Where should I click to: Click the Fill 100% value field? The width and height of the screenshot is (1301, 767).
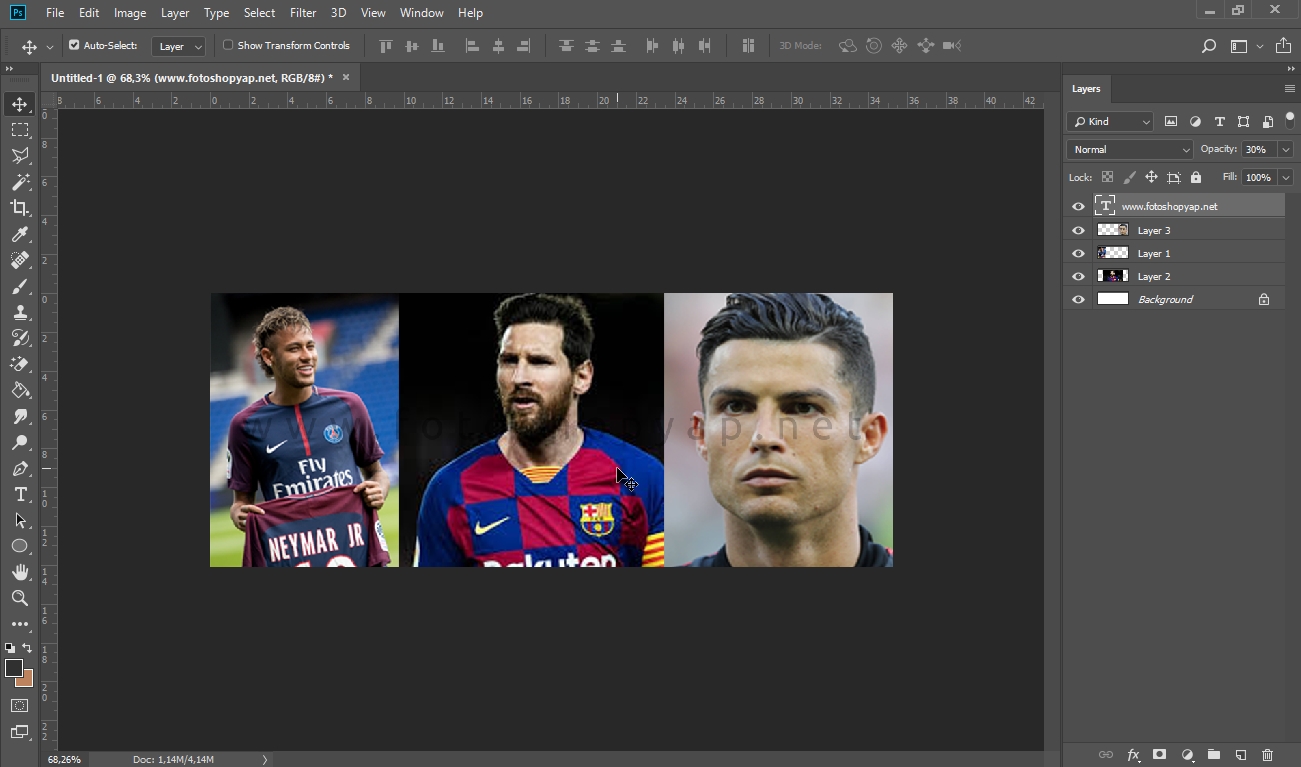point(1258,178)
